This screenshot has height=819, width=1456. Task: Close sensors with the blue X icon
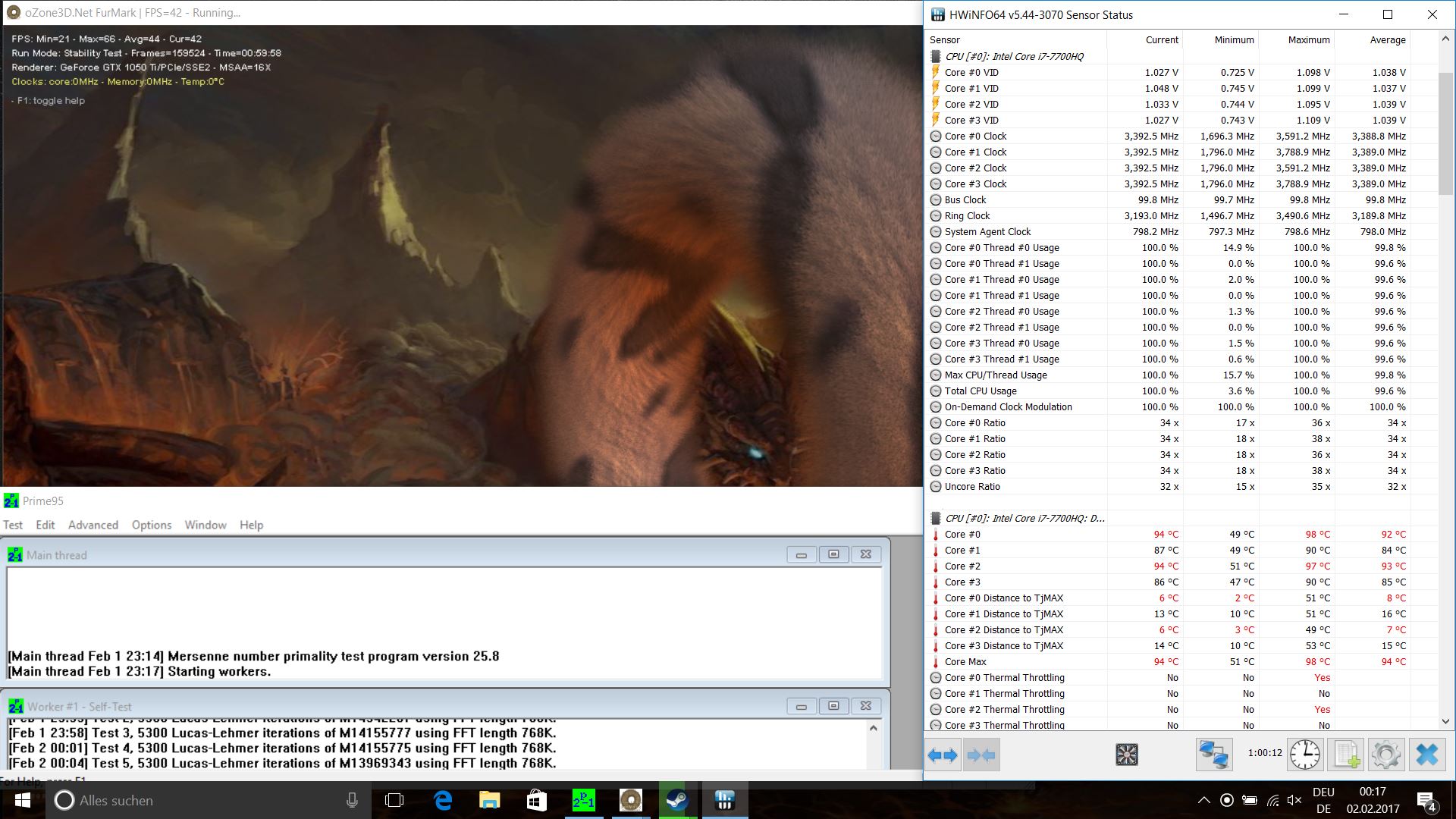[x=1427, y=755]
